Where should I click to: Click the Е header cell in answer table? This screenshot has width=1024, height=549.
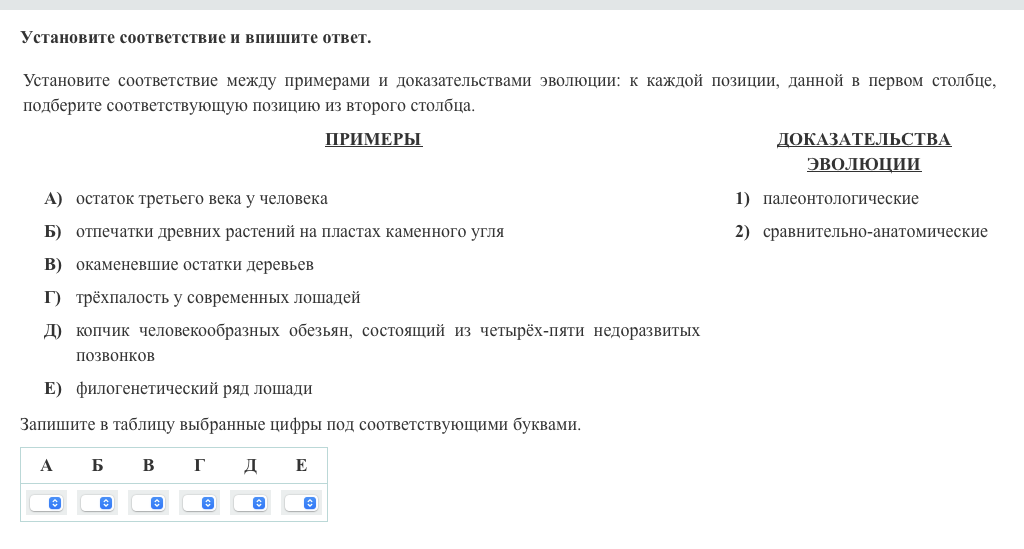301,465
